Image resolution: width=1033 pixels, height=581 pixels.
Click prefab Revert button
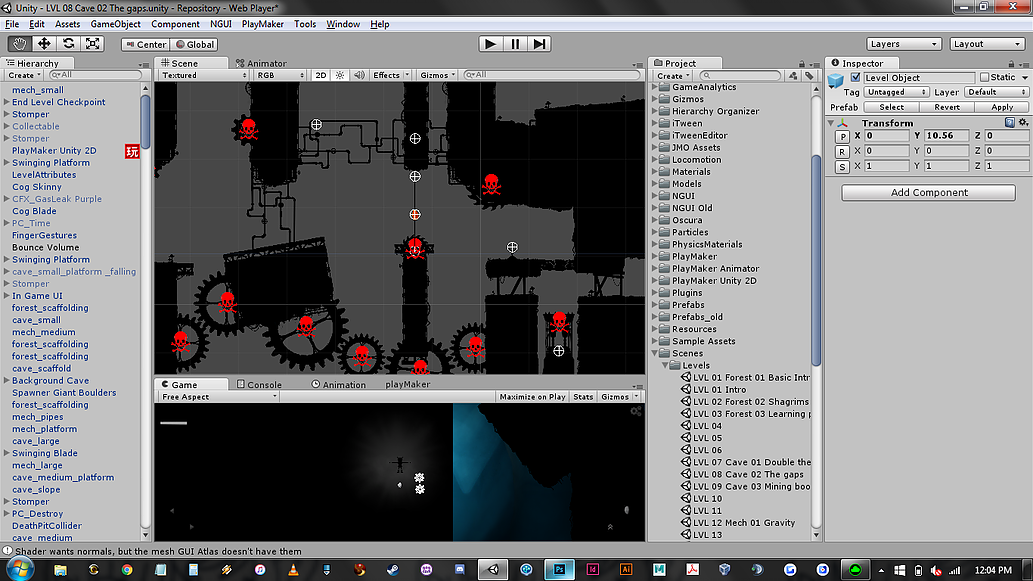(x=947, y=107)
